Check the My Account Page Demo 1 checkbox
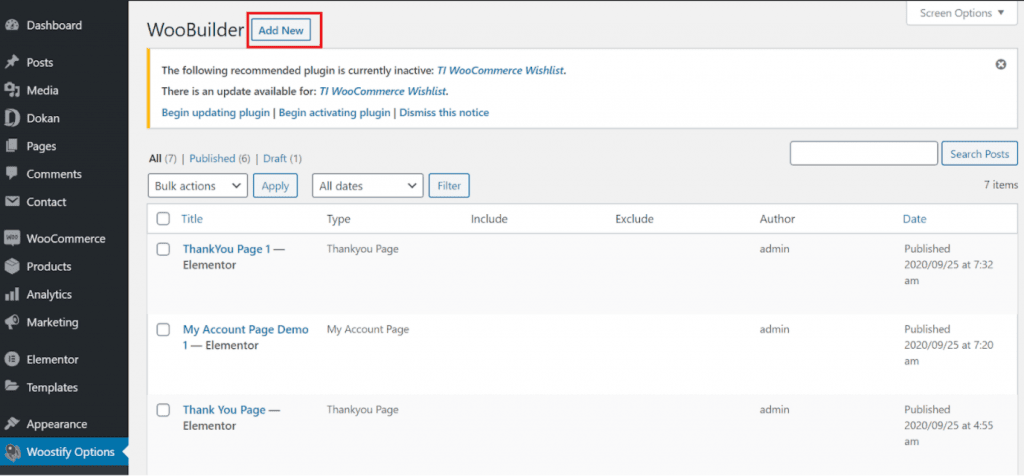The image size is (1024, 476). pyautogui.click(x=163, y=330)
